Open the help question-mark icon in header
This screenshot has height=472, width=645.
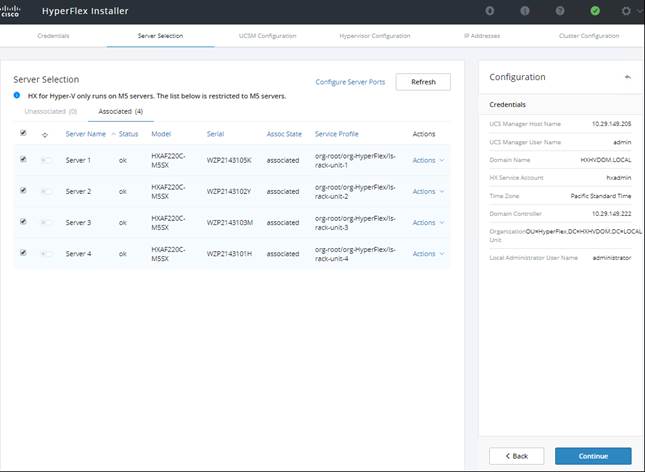pyautogui.click(x=560, y=11)
